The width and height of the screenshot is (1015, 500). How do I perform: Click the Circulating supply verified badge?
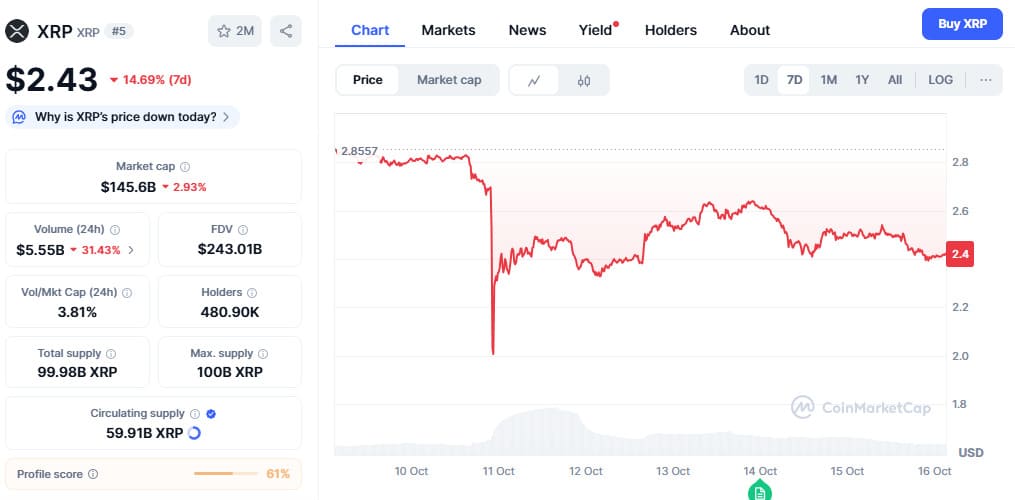[x=211, y=414]
